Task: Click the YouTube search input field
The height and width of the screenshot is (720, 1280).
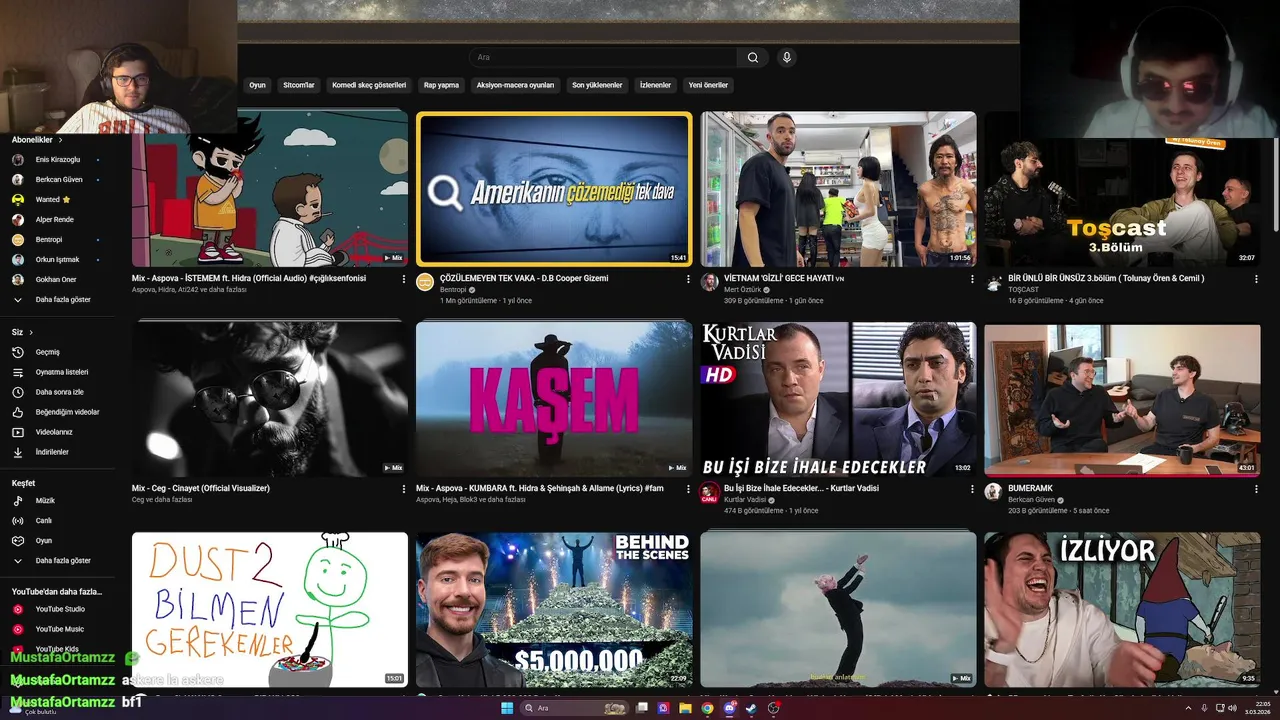Action: point(603,57)
